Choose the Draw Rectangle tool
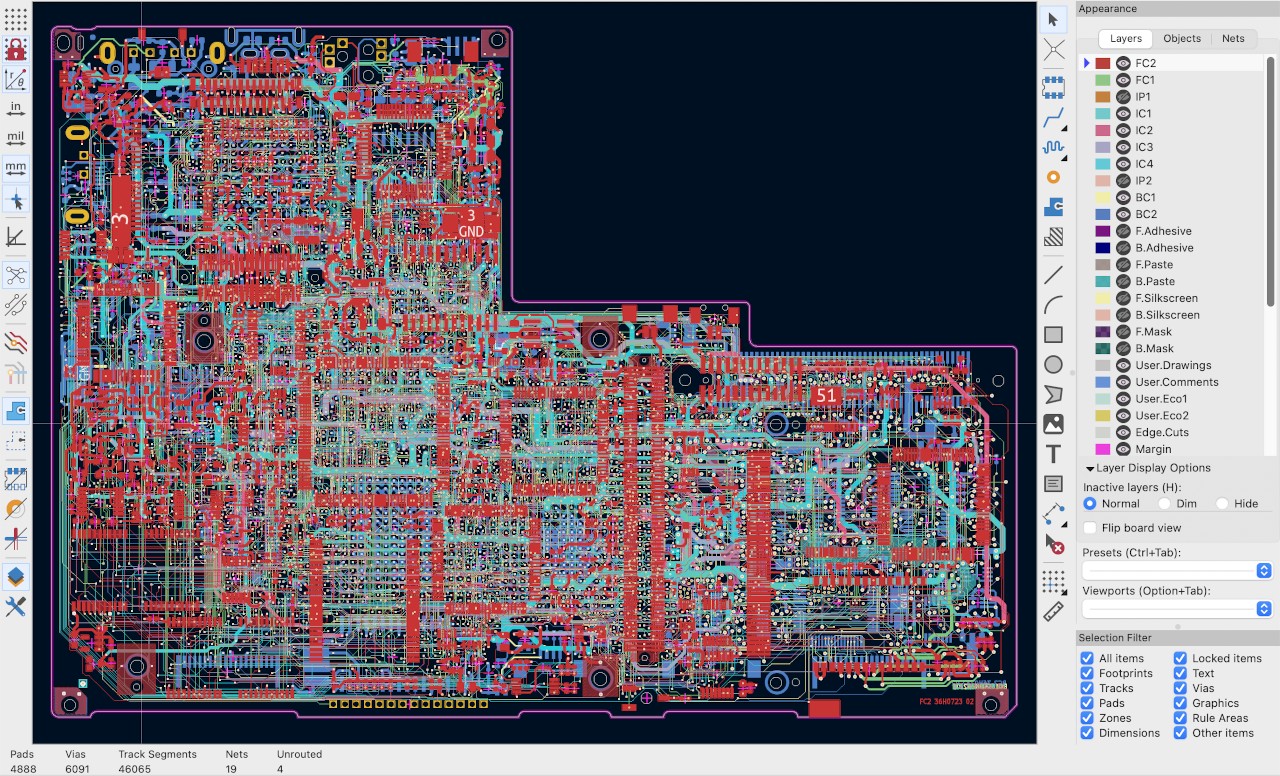1280x776 pixels. click(x=1053, y=335)
